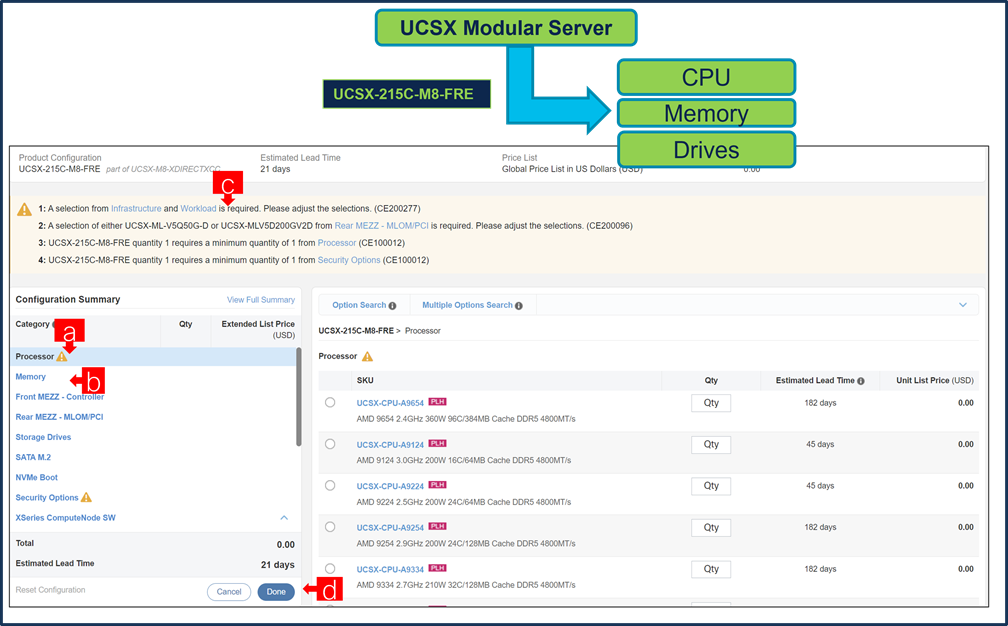The image size is (1008, 626).
Task: Follow the Processor link in warning 3
Action: (337, 243)
